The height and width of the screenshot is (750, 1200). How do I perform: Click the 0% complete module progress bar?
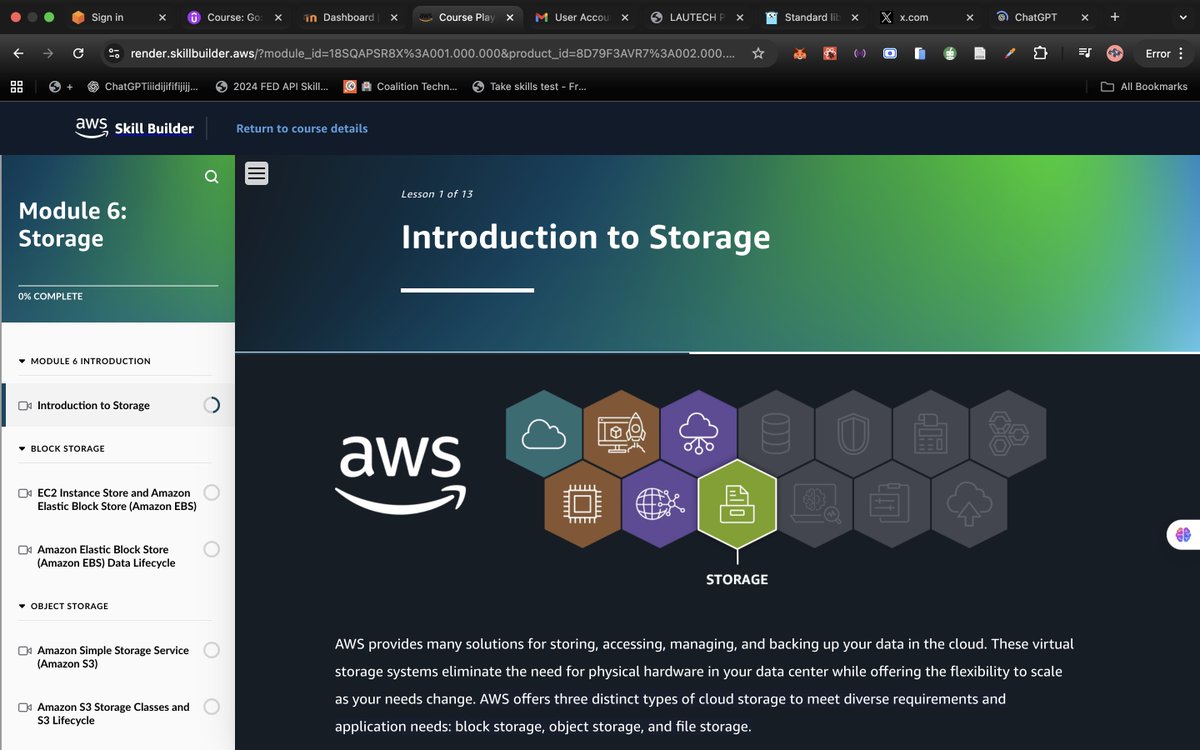[118, 286]
